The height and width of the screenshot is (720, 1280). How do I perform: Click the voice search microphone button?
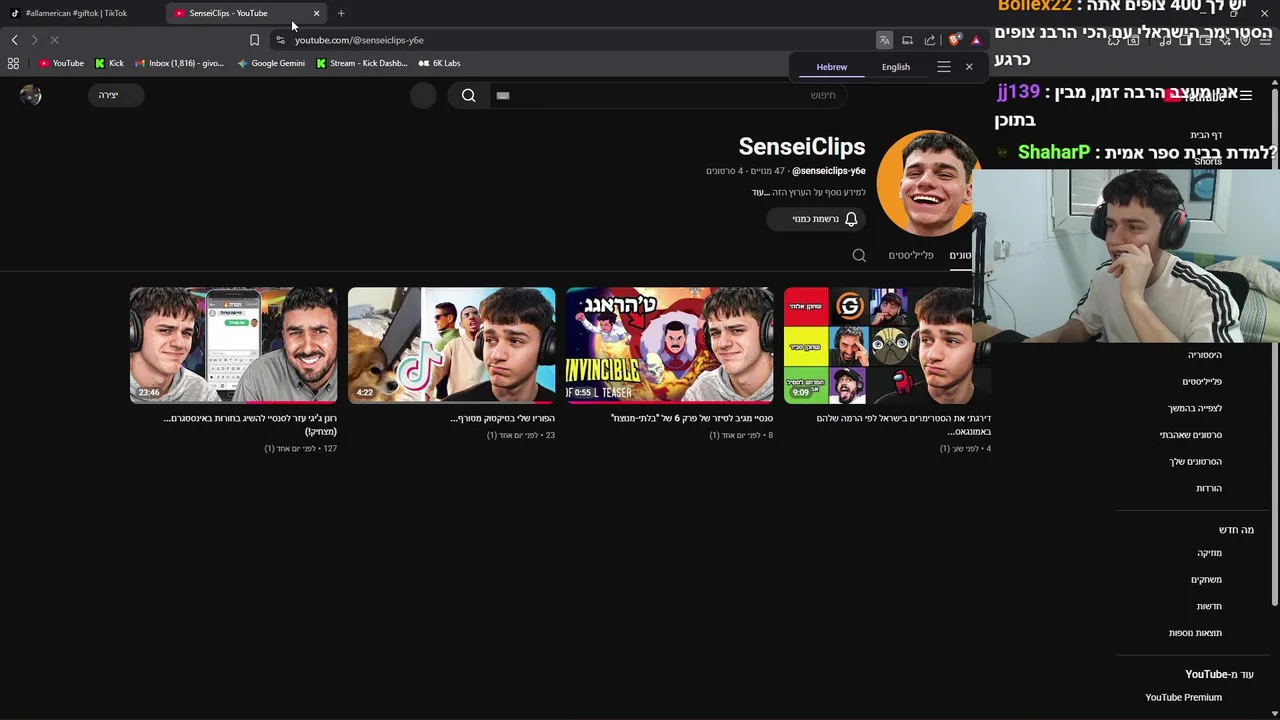(423, 95)
